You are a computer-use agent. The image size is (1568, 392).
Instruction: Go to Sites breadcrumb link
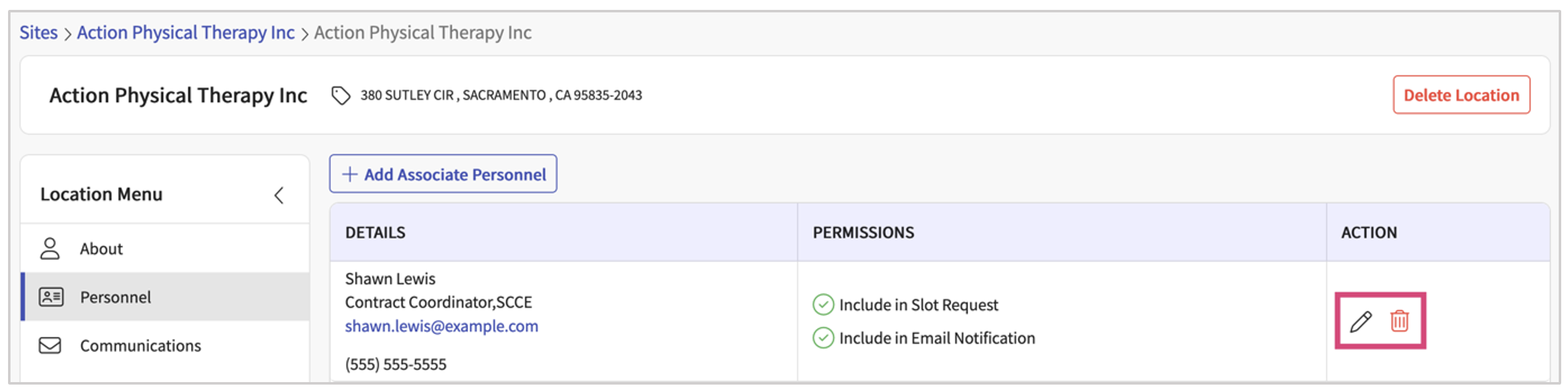click(38, 32)
